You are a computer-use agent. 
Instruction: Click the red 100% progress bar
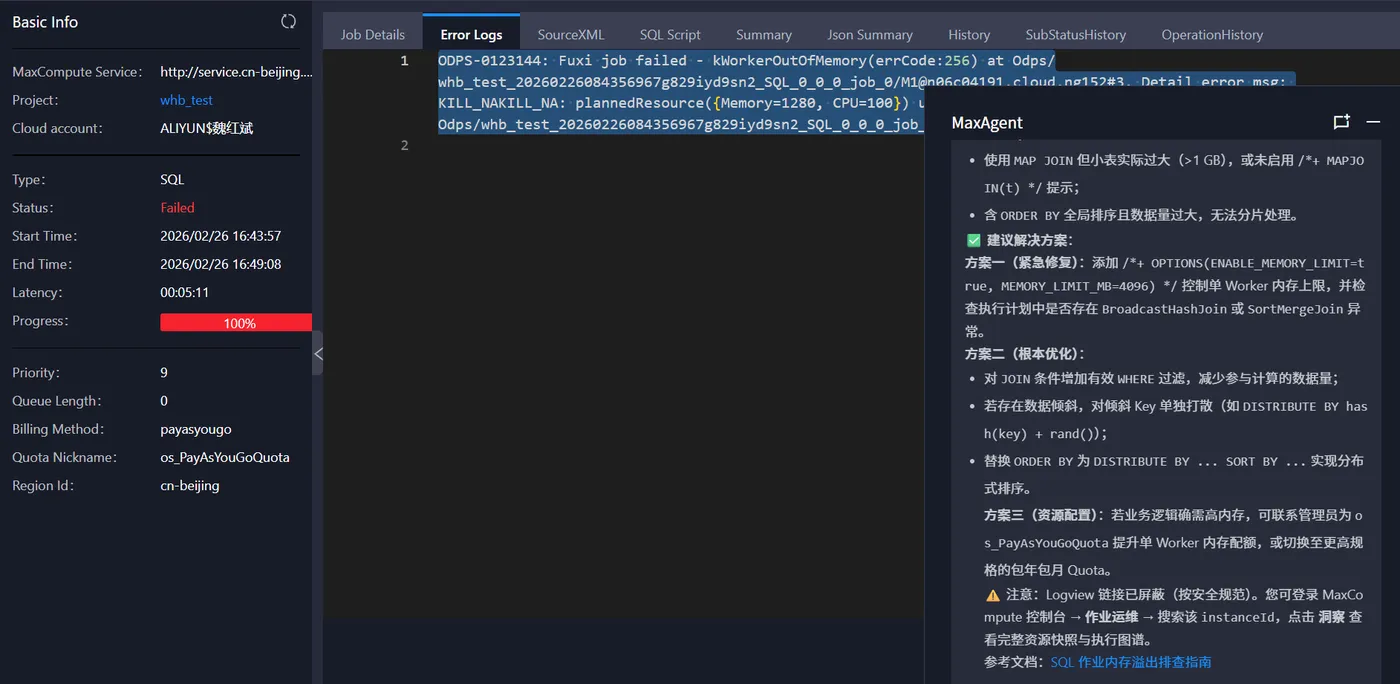point(236,322)
